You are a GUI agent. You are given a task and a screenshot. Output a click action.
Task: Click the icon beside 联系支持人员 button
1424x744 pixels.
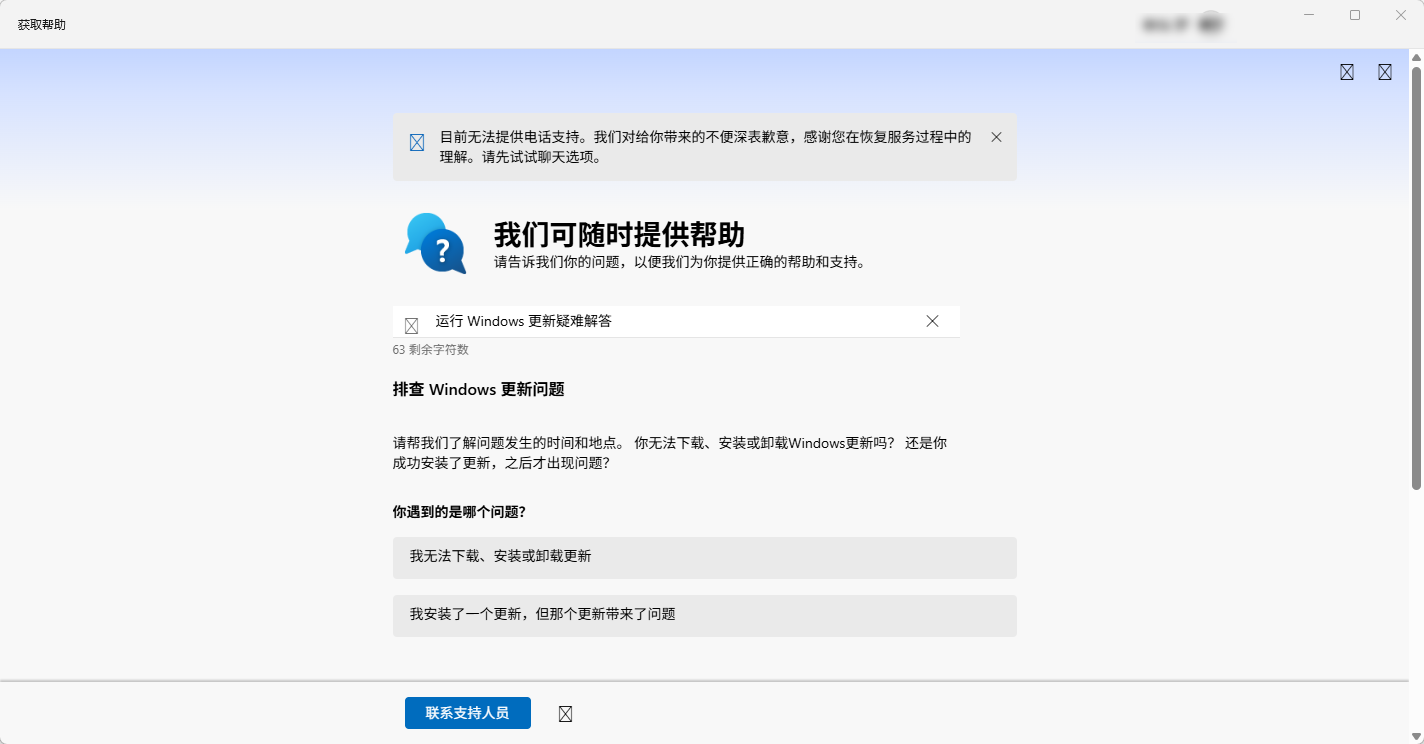[566, 714]
